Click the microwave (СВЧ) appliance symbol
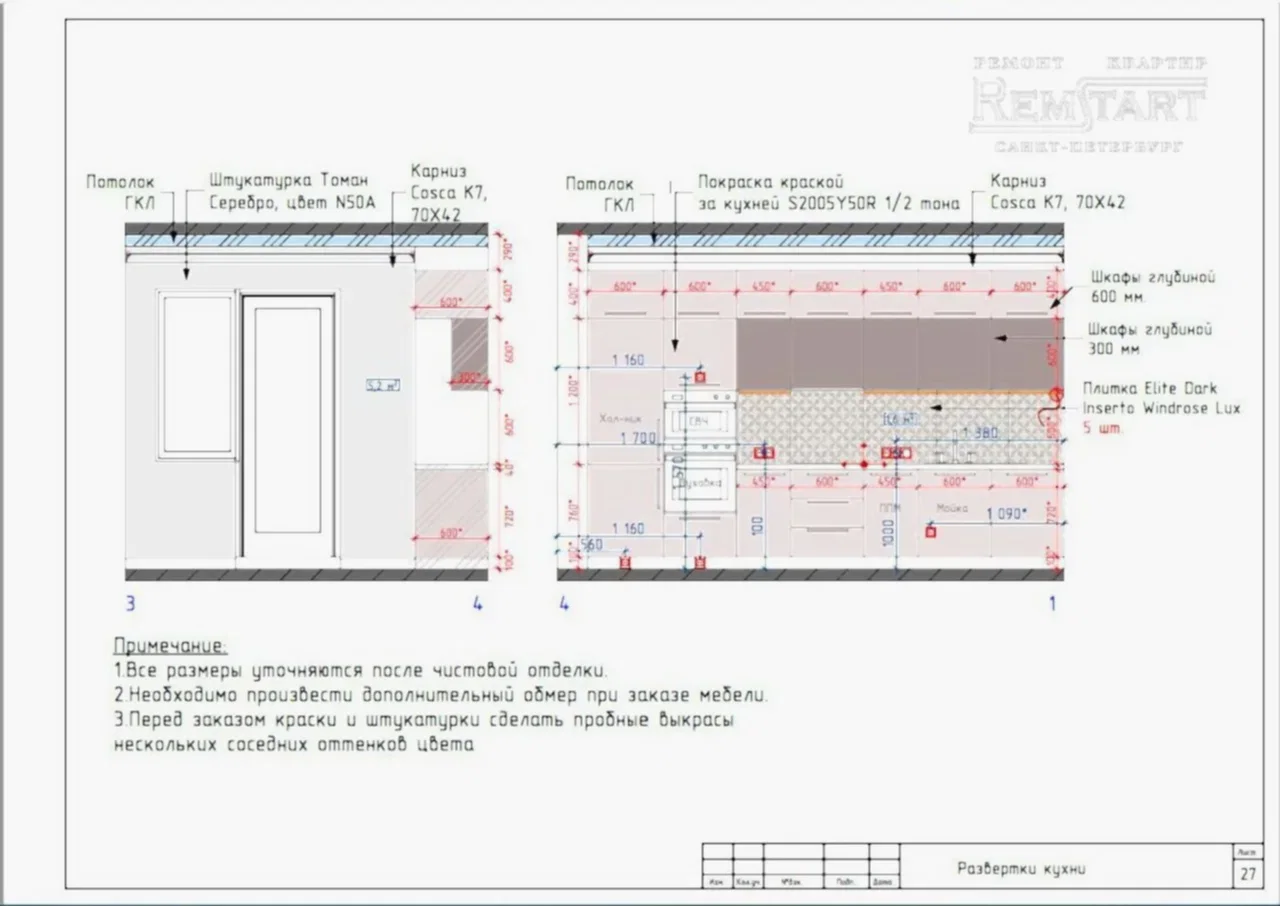 [701, 420]
